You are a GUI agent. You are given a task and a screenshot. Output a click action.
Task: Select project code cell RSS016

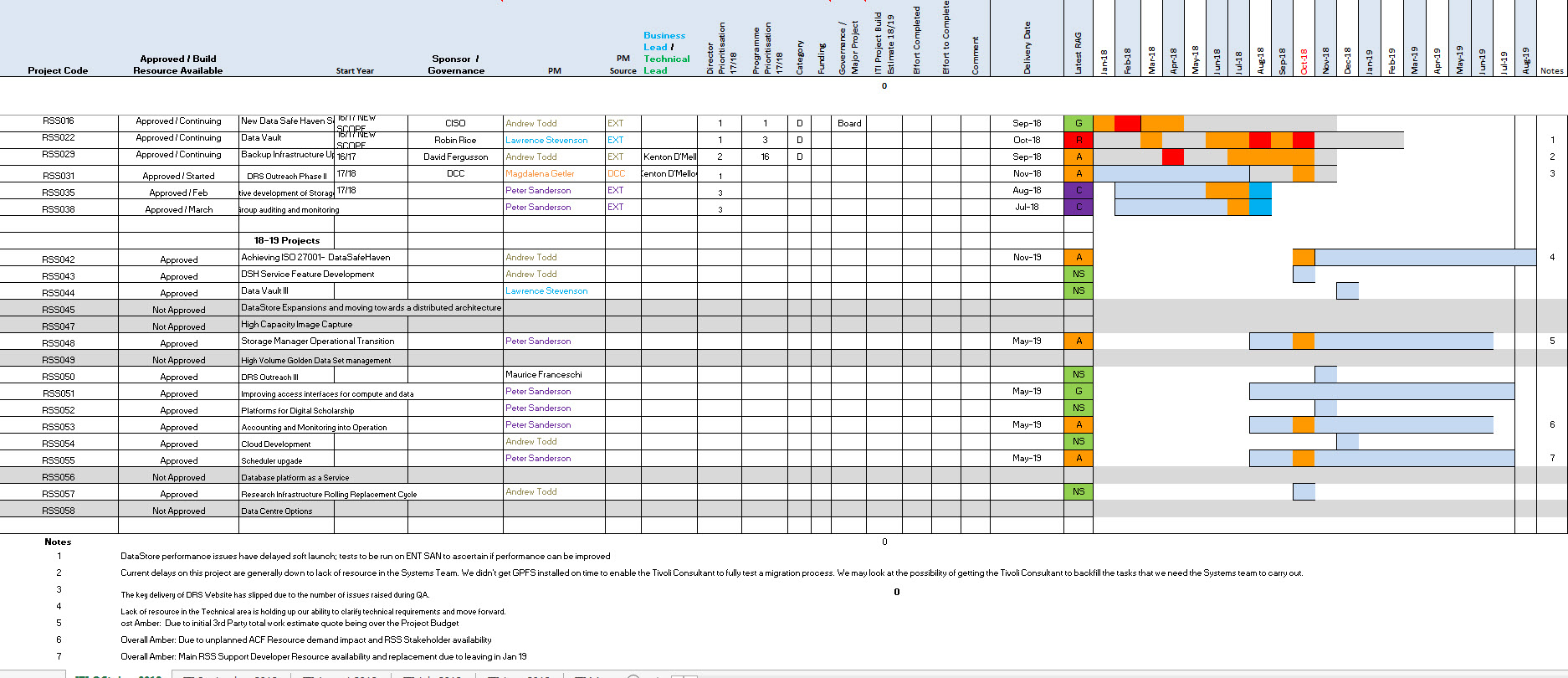pos(59,121)
